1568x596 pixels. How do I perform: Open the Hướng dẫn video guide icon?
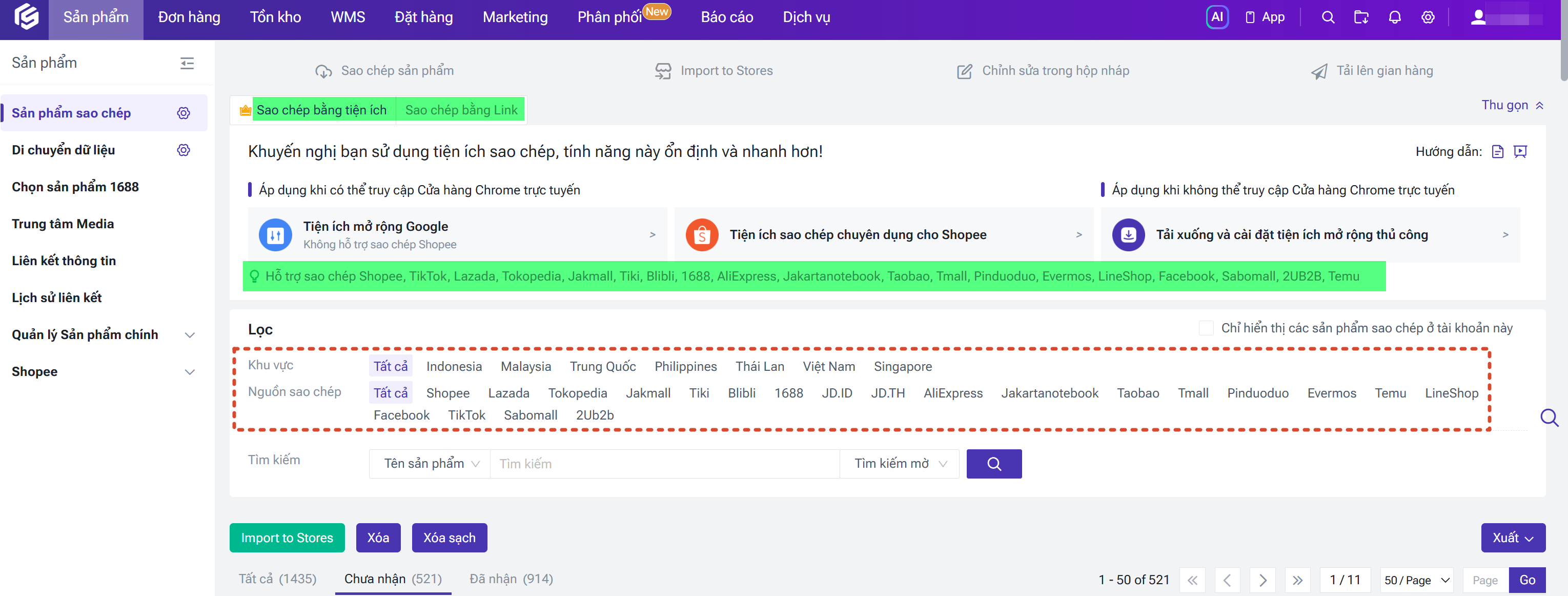tap(1520, 152)
